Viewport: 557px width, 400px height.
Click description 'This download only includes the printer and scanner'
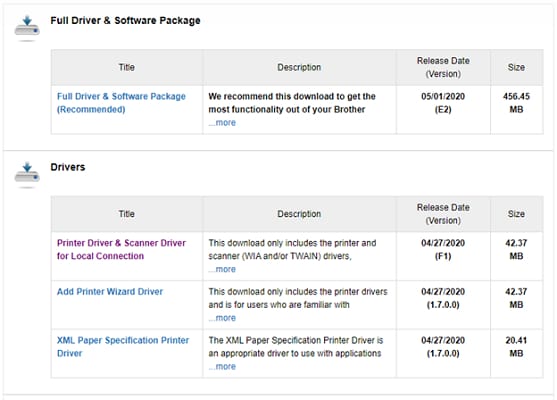point(292,249)
